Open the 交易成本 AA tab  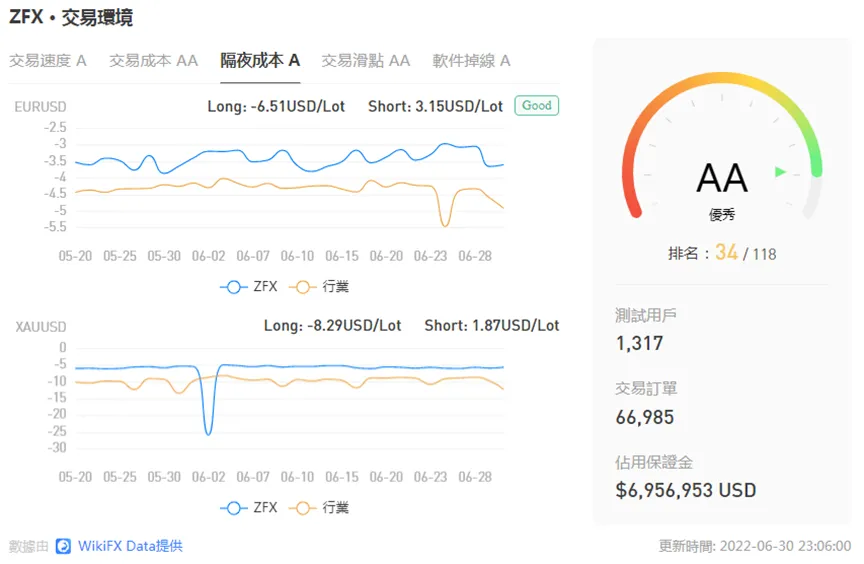click(x=153, y=61)
